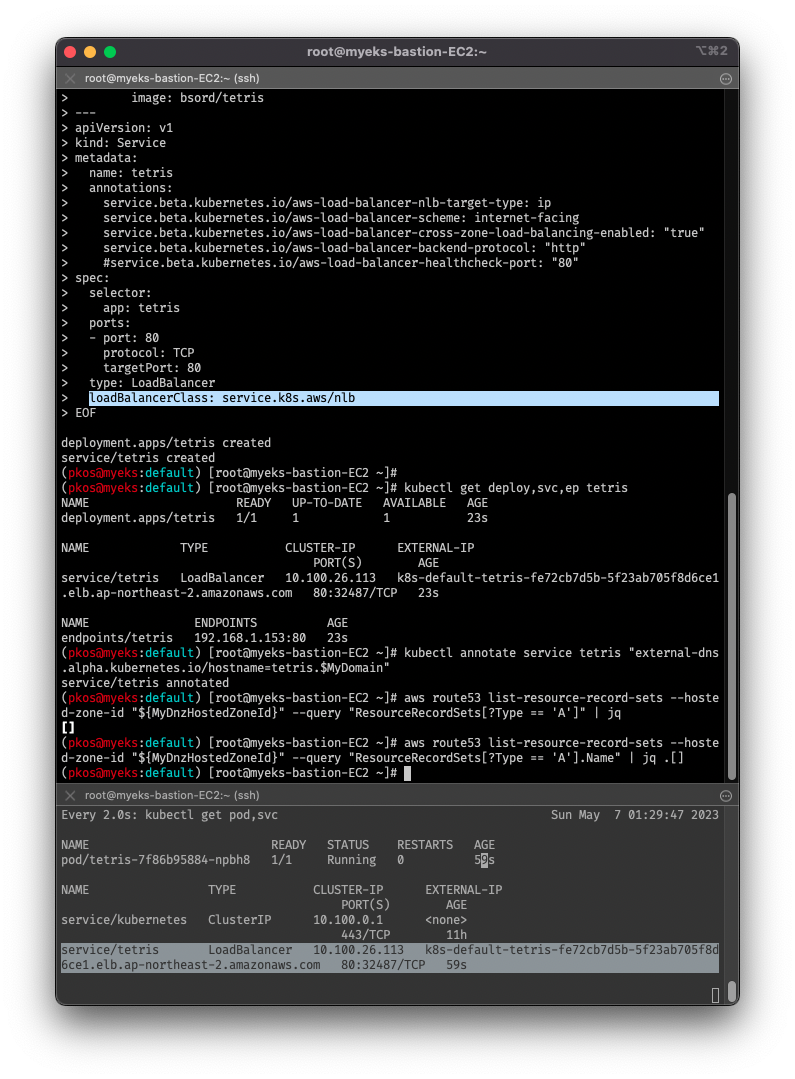Image resolution: width=795 pixels, height=1079 pixels.
Task: Click the highlighted service/tetris row in lower pane
Action: (x=390, y=958)
